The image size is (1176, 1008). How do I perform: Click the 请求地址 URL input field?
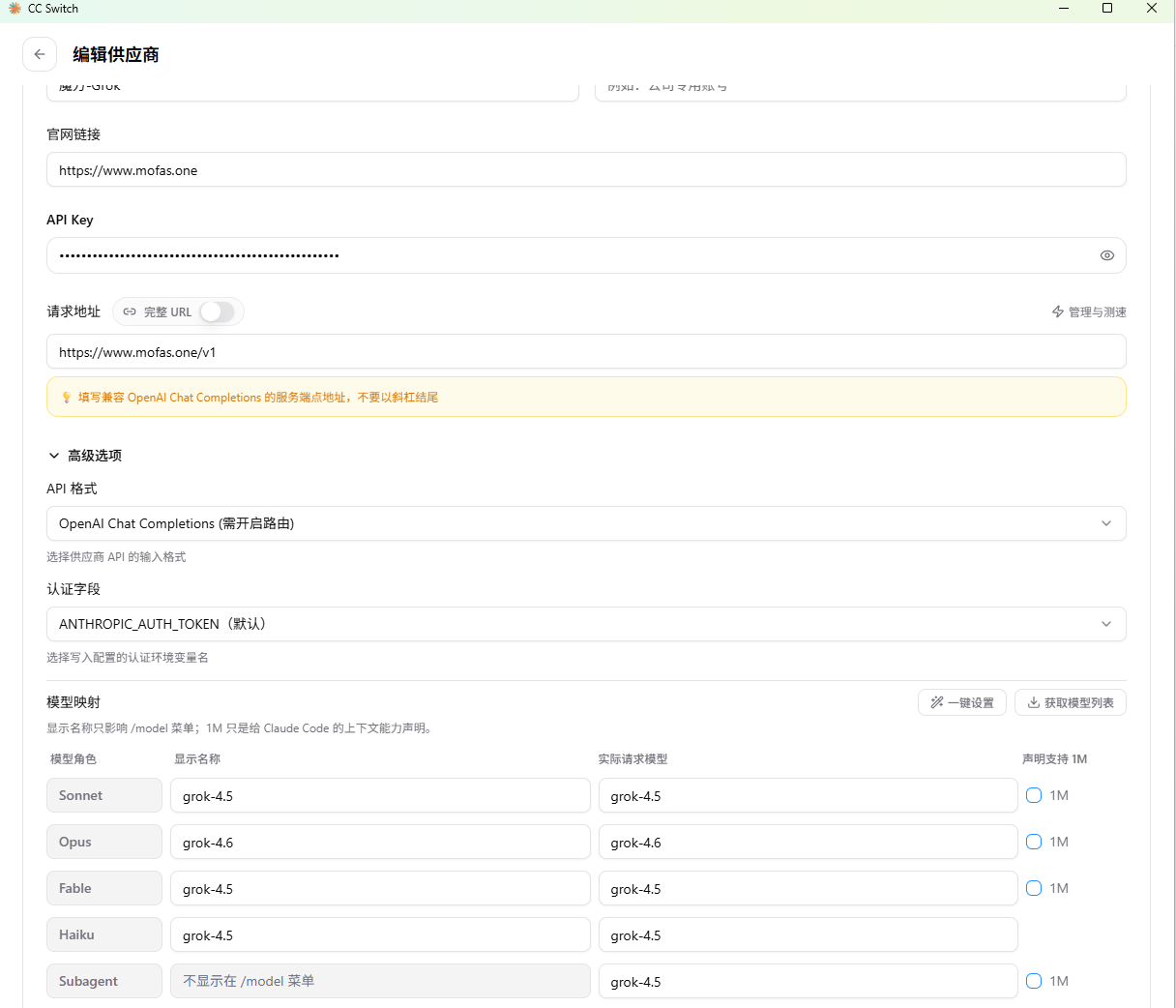click(x=586, y=351)
